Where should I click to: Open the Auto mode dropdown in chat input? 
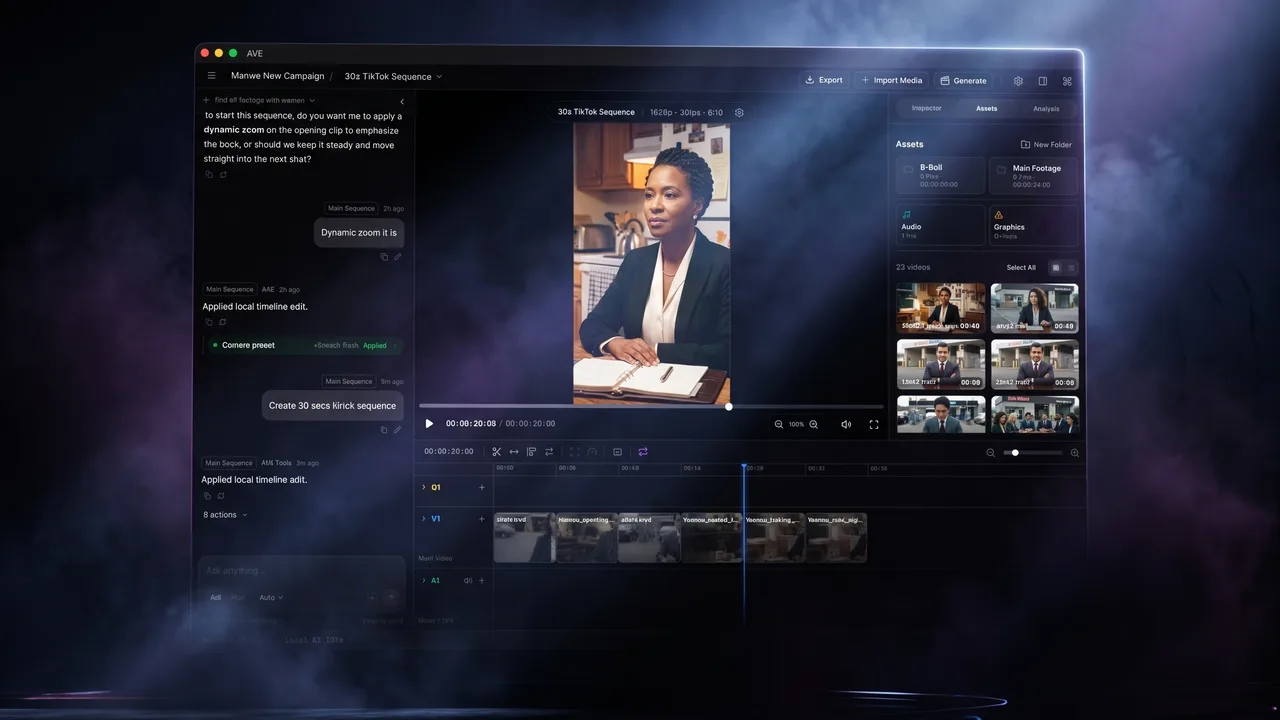(x=271, y=597)
